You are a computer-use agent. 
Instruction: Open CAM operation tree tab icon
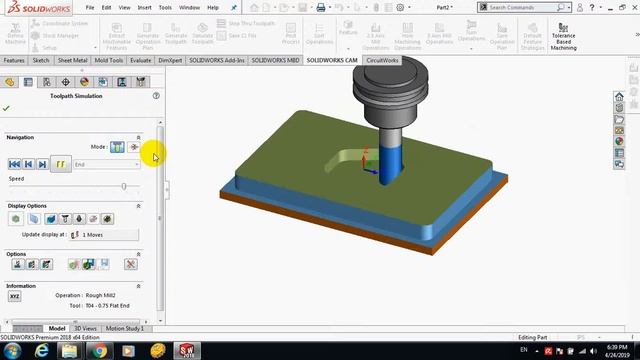pos(122,82)
